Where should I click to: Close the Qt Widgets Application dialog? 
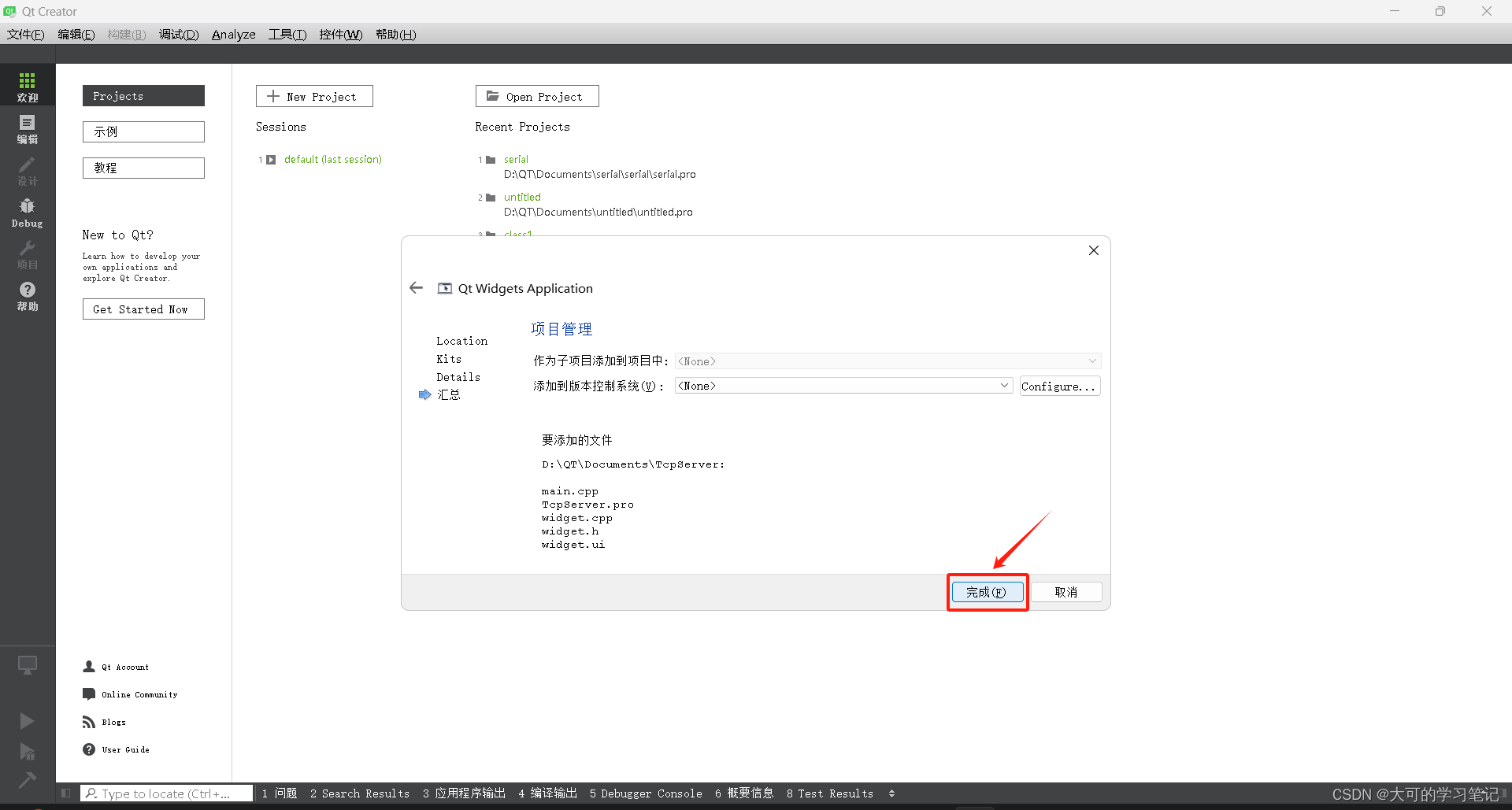(1093, 250)
